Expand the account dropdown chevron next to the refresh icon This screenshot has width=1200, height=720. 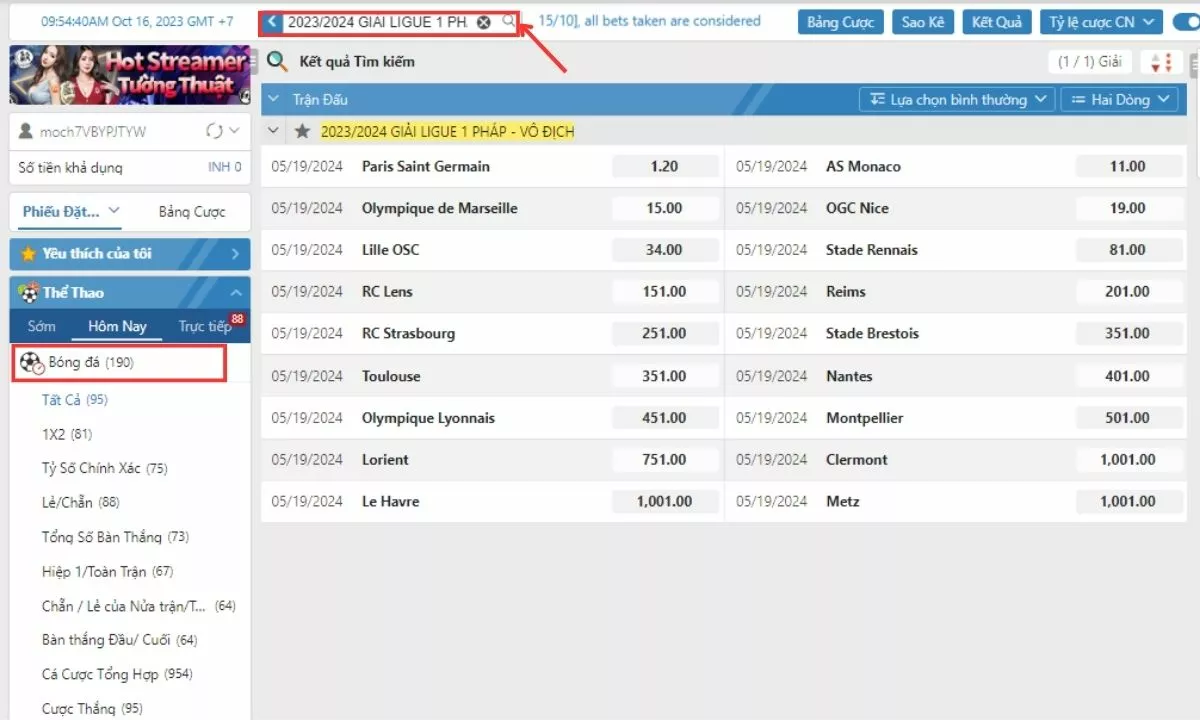coord(235,131)
